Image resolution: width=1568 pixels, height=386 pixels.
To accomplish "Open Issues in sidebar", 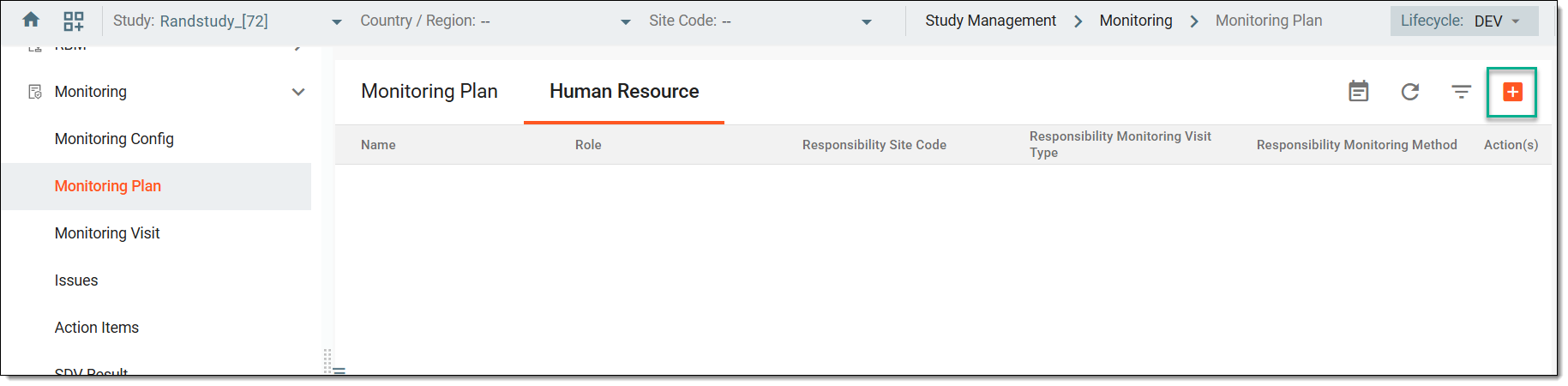I will tap(76, 280).
